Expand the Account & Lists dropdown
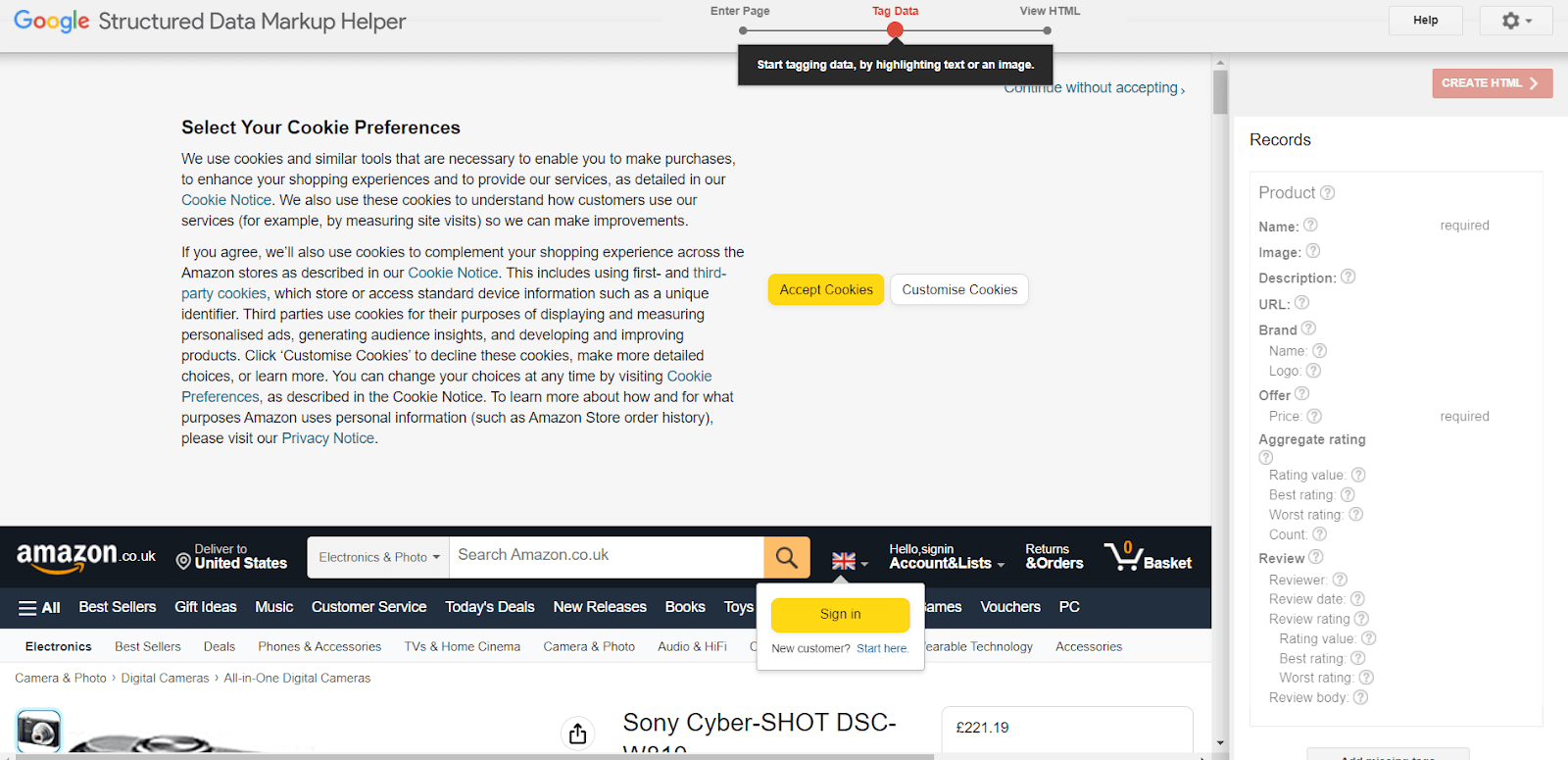The height and width of the screenshot is (760, 1568). pos(946,557)
